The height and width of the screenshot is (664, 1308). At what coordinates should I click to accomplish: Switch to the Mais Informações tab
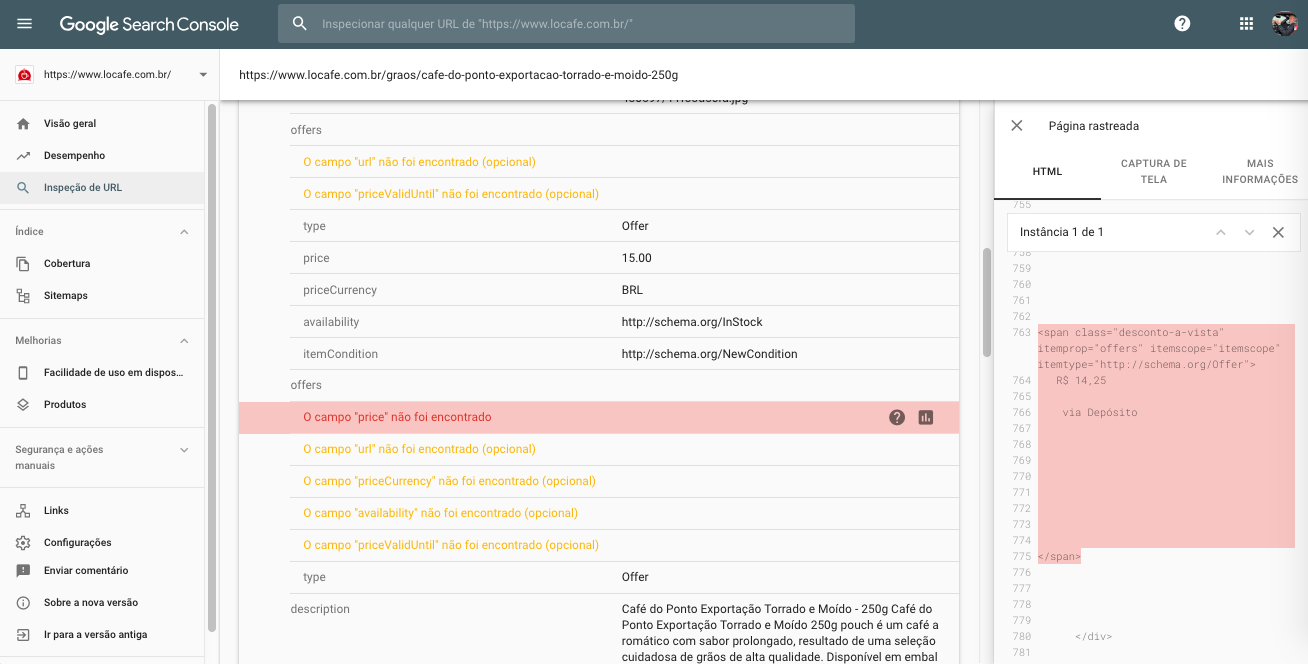(1260, 172)
